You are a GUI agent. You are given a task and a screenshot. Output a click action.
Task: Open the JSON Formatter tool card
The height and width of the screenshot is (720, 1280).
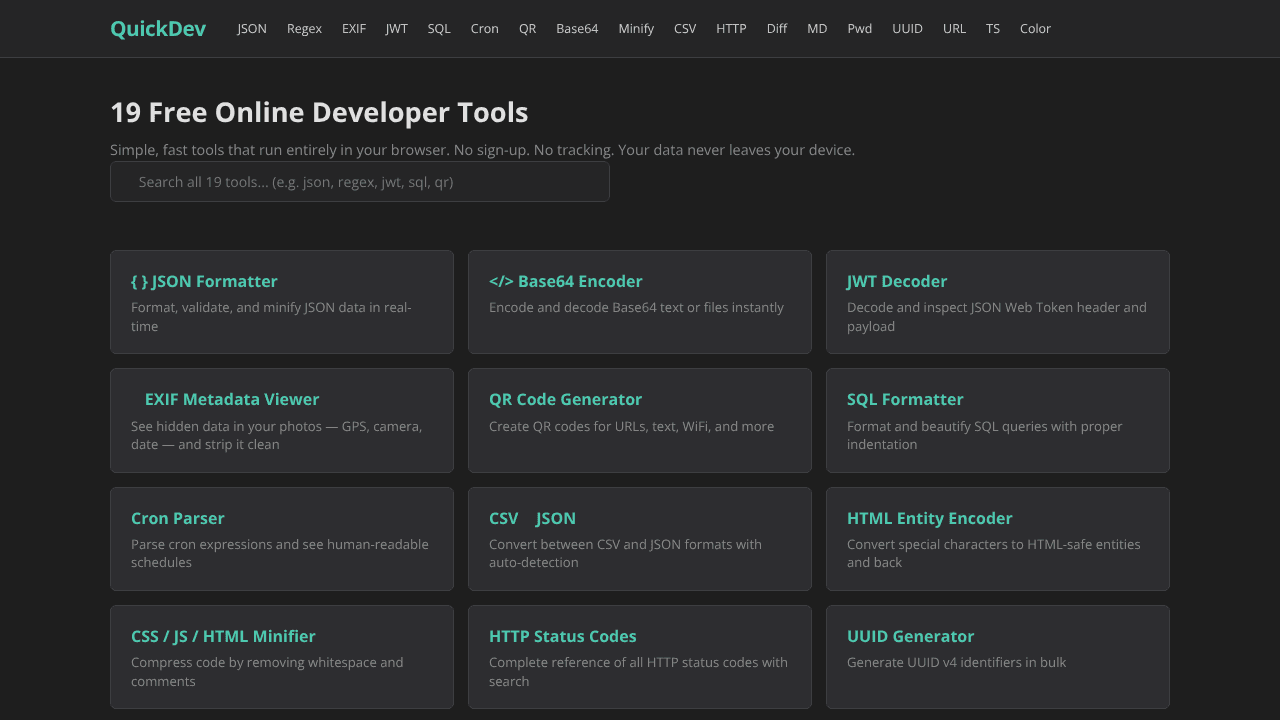pos(282,302)
